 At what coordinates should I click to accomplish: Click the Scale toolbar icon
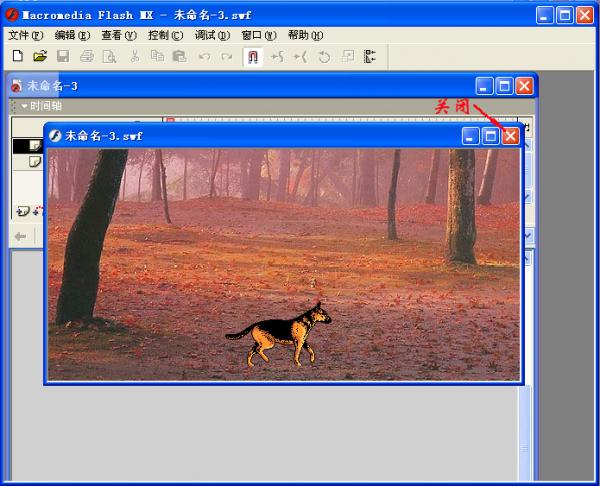point(348,57)
